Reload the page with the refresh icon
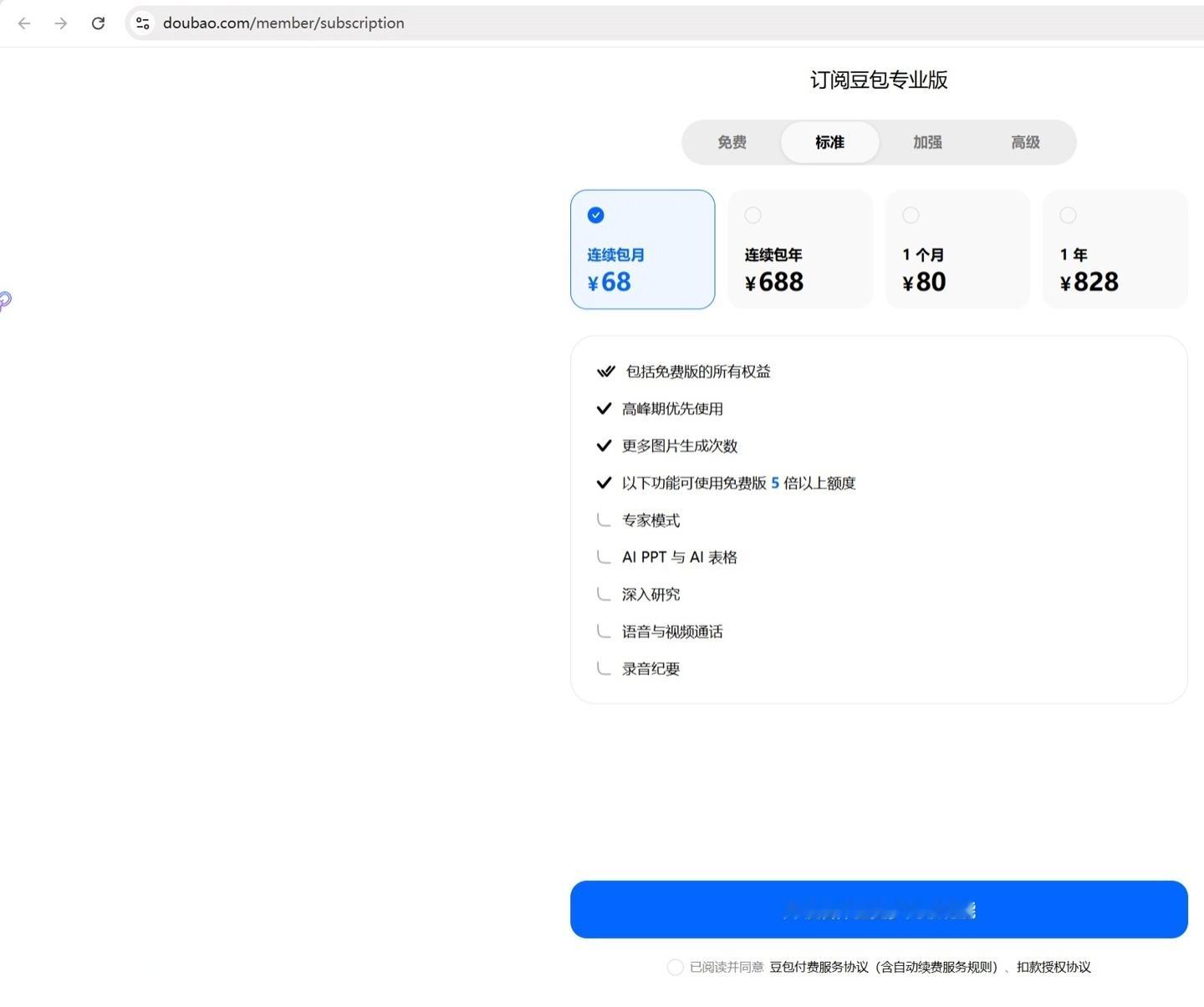Screen dimensions: 1204x1007 (98, 23)
